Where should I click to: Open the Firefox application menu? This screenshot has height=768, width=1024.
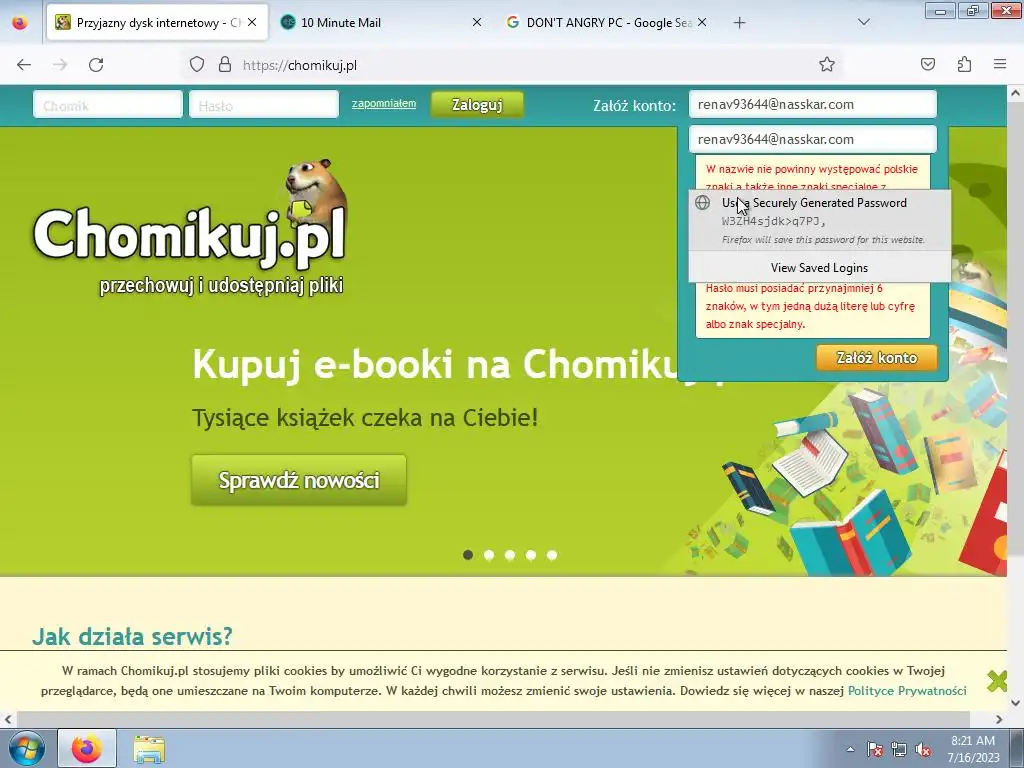[1000, 65]
